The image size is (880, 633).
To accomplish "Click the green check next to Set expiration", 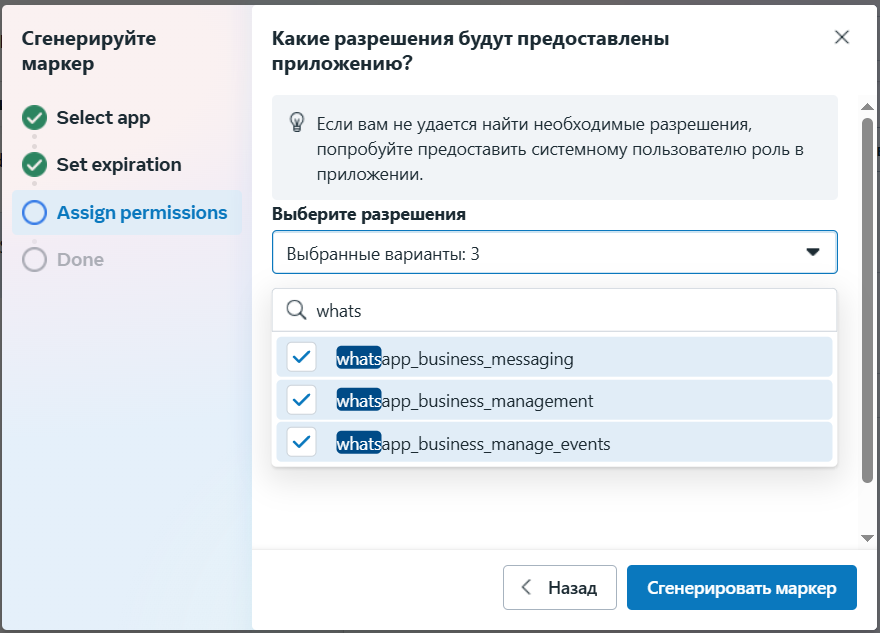I will coord(34,165).
